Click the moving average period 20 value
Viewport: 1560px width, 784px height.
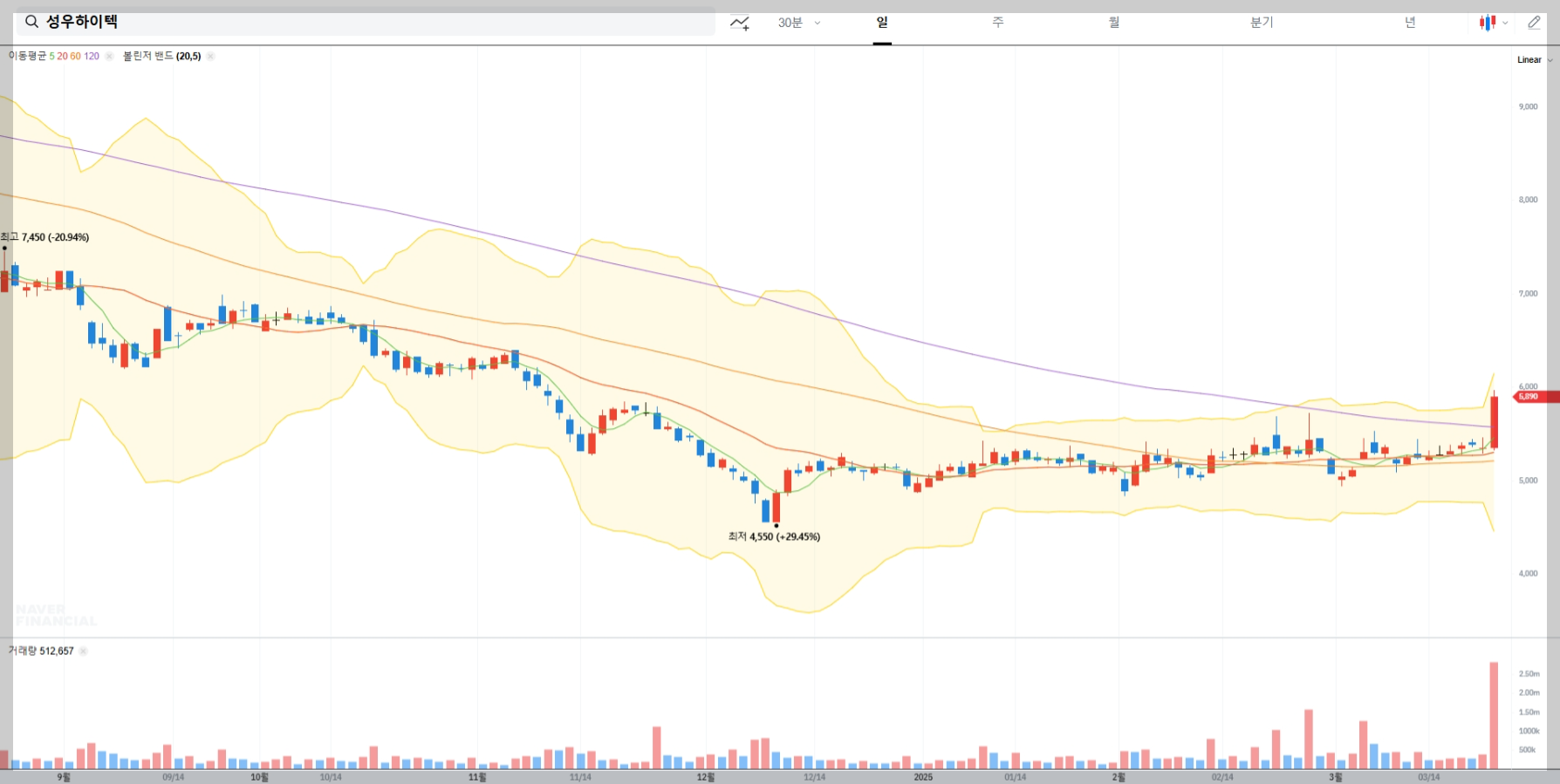coord(62,56)
